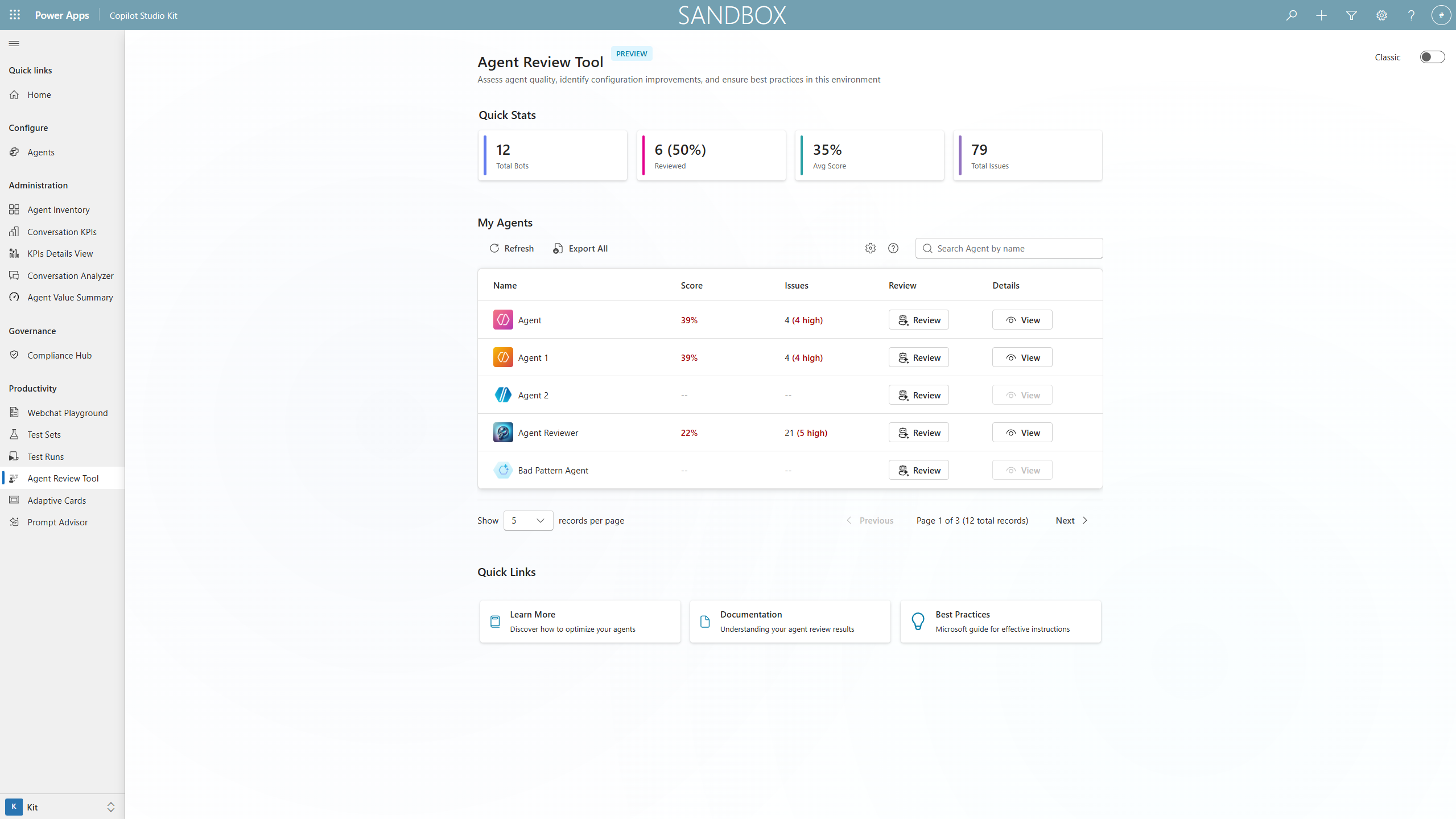Image resolution: width=1456 pixels, height=819 pixels.
Task: Click the Agent Reviewer avatar icon
Action: (503, 433)
